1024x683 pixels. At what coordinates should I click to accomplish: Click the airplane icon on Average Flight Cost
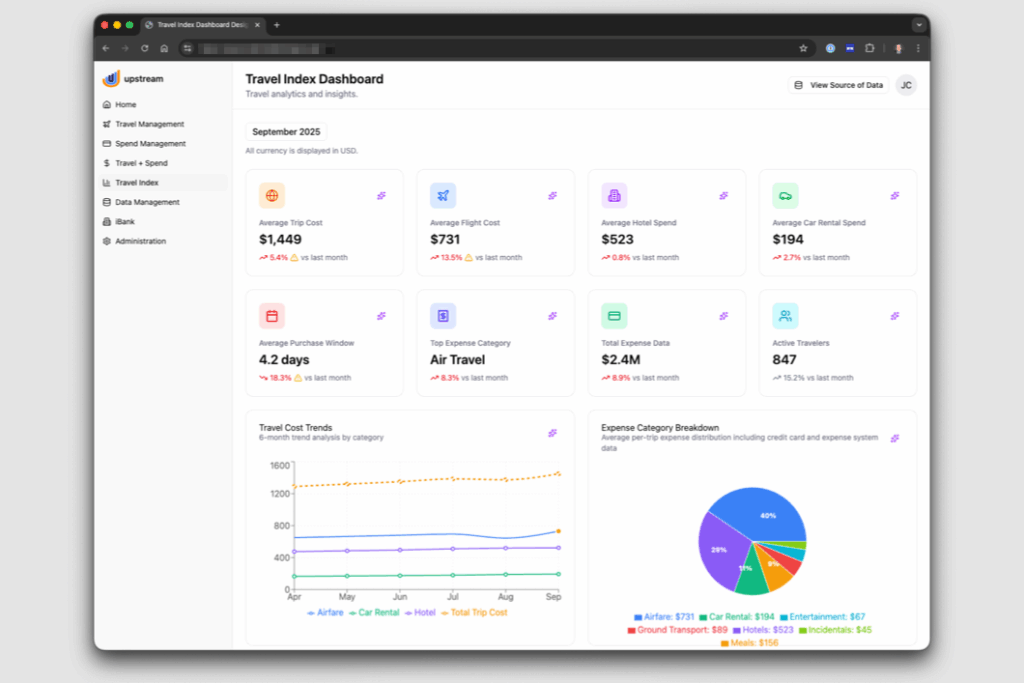[443, 195]
